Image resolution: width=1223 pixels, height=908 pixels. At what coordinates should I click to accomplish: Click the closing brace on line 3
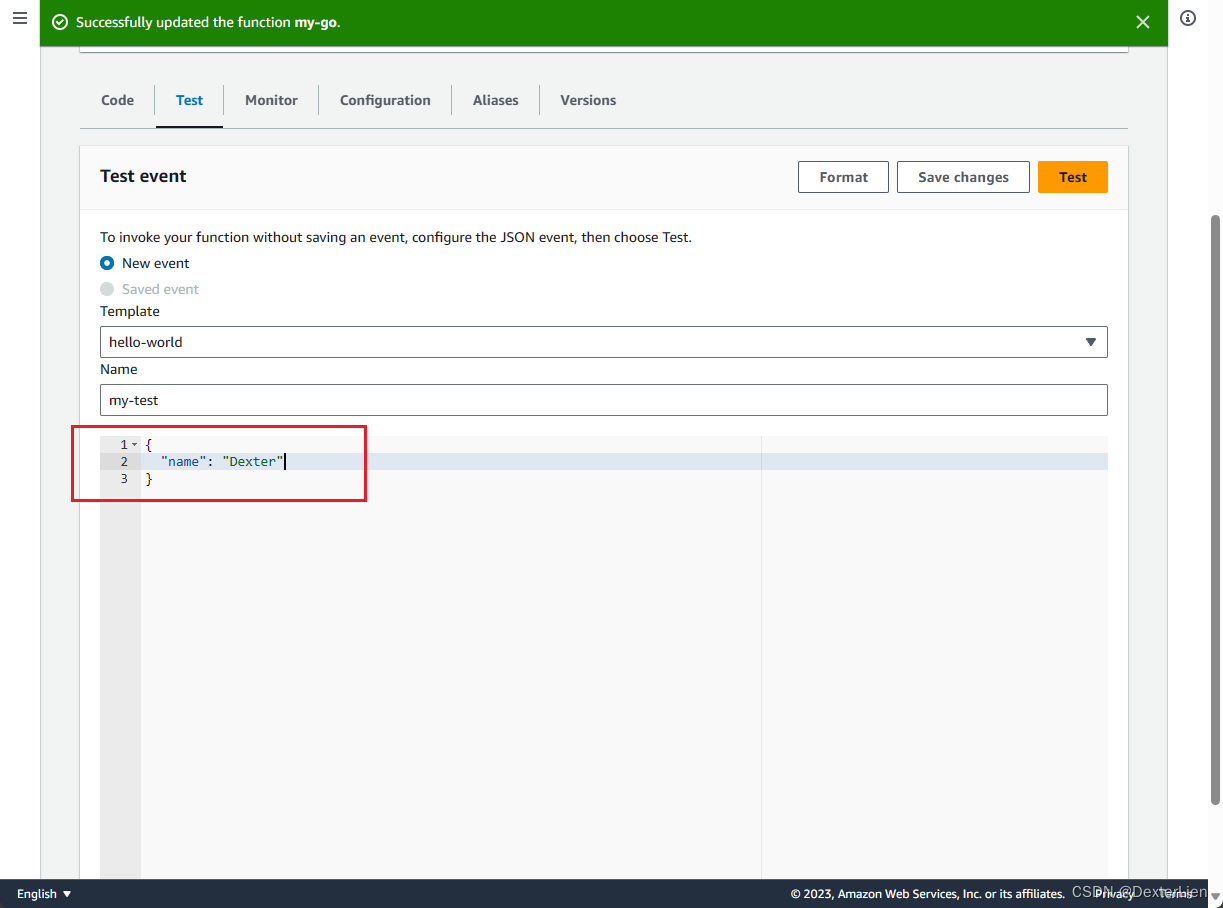pos(149,479)
